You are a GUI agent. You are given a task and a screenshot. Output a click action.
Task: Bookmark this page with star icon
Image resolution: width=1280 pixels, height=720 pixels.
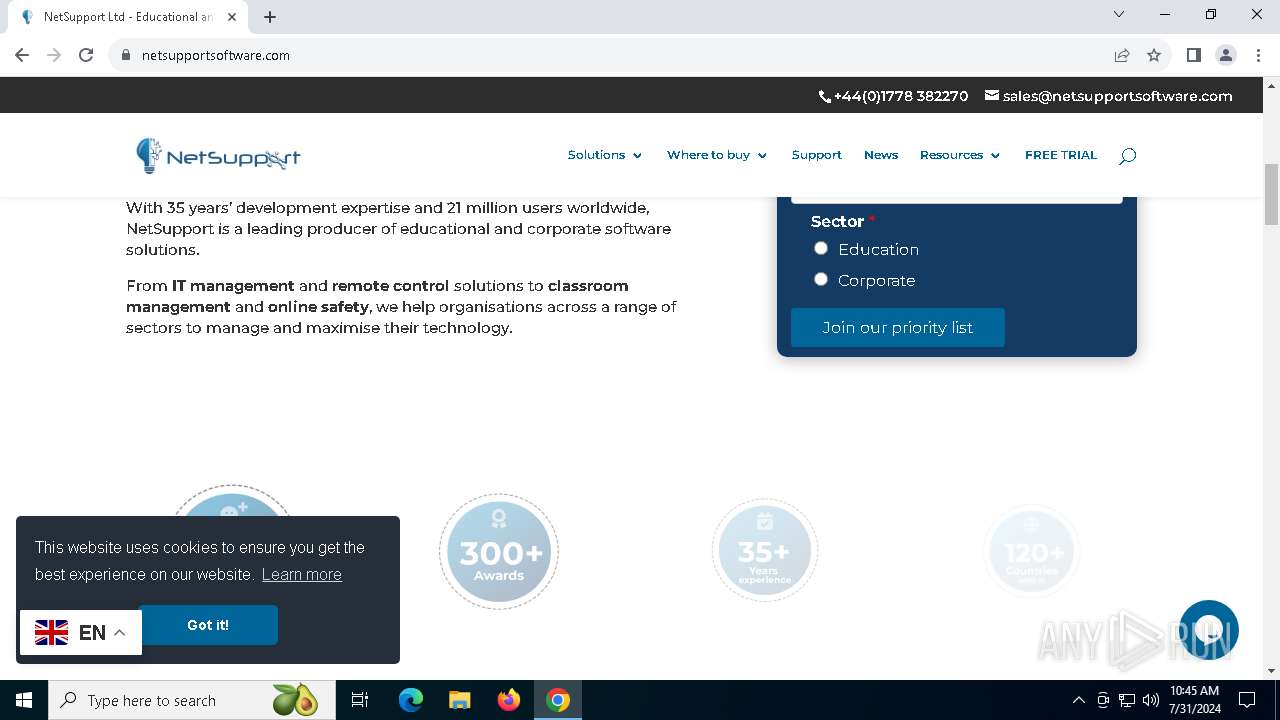tap(1154, 55)
